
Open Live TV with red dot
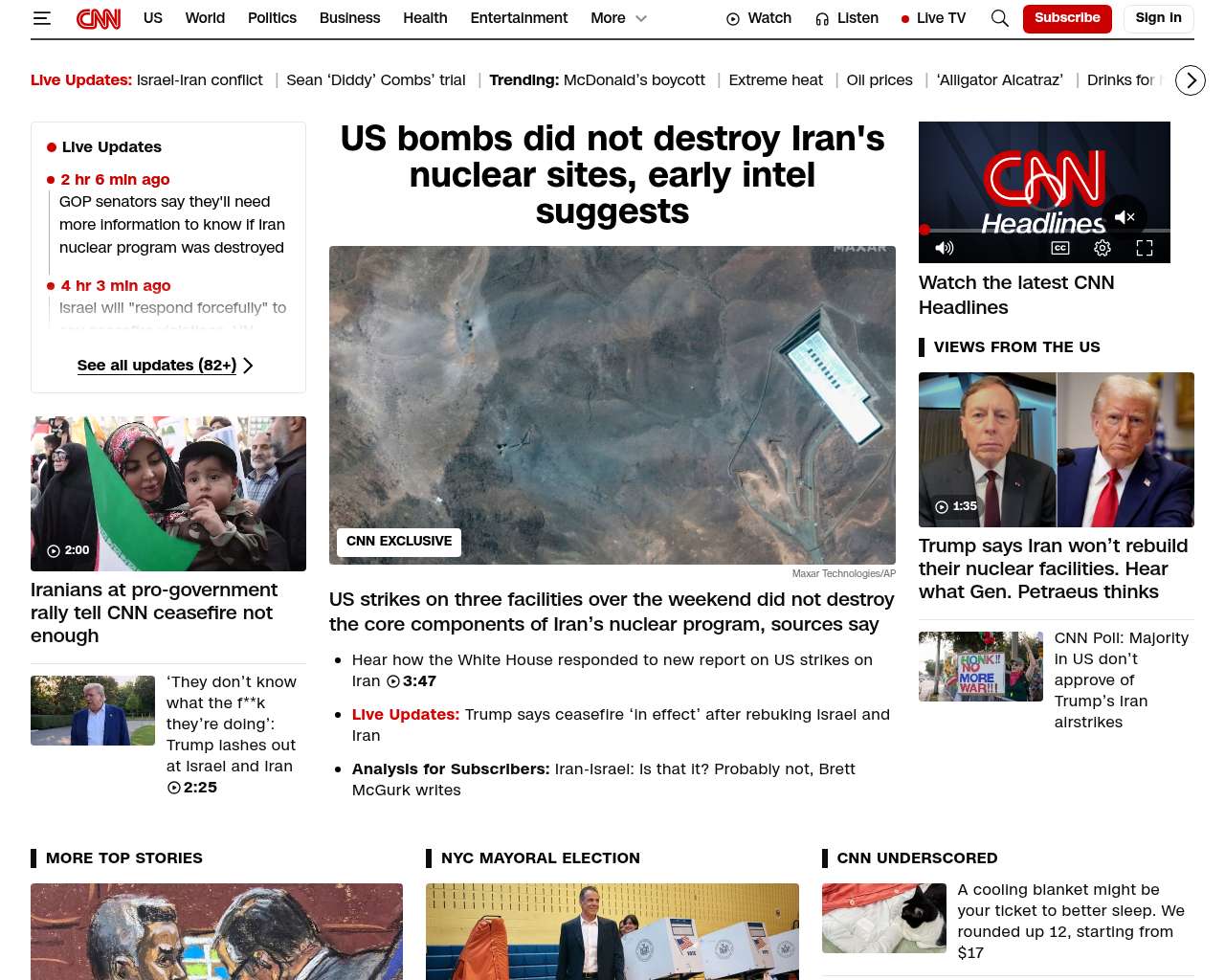(x=933, y=18)
